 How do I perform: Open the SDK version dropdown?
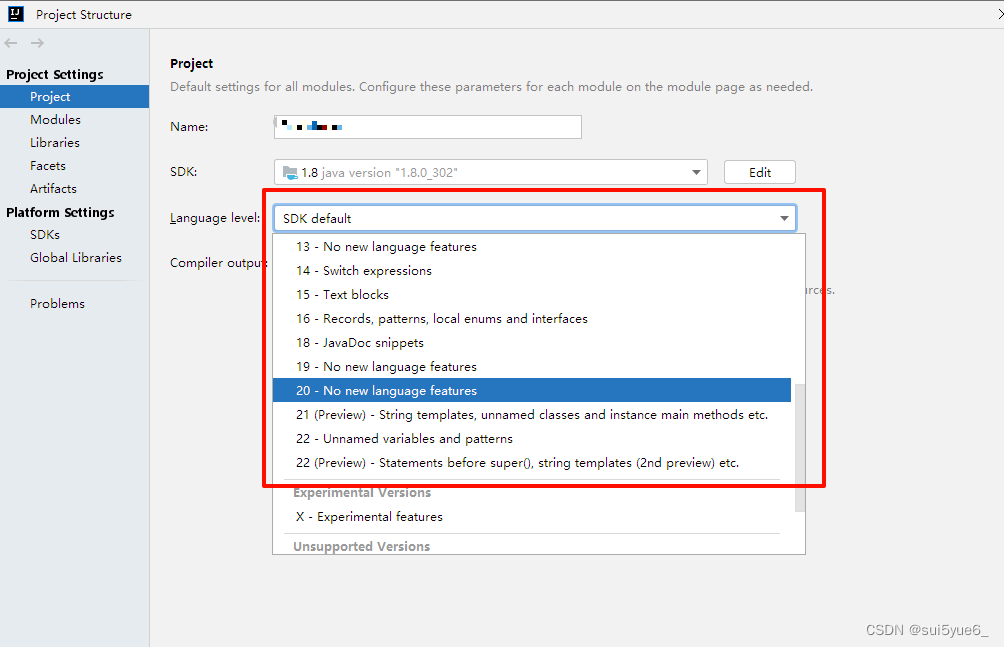tap(695, 171)
